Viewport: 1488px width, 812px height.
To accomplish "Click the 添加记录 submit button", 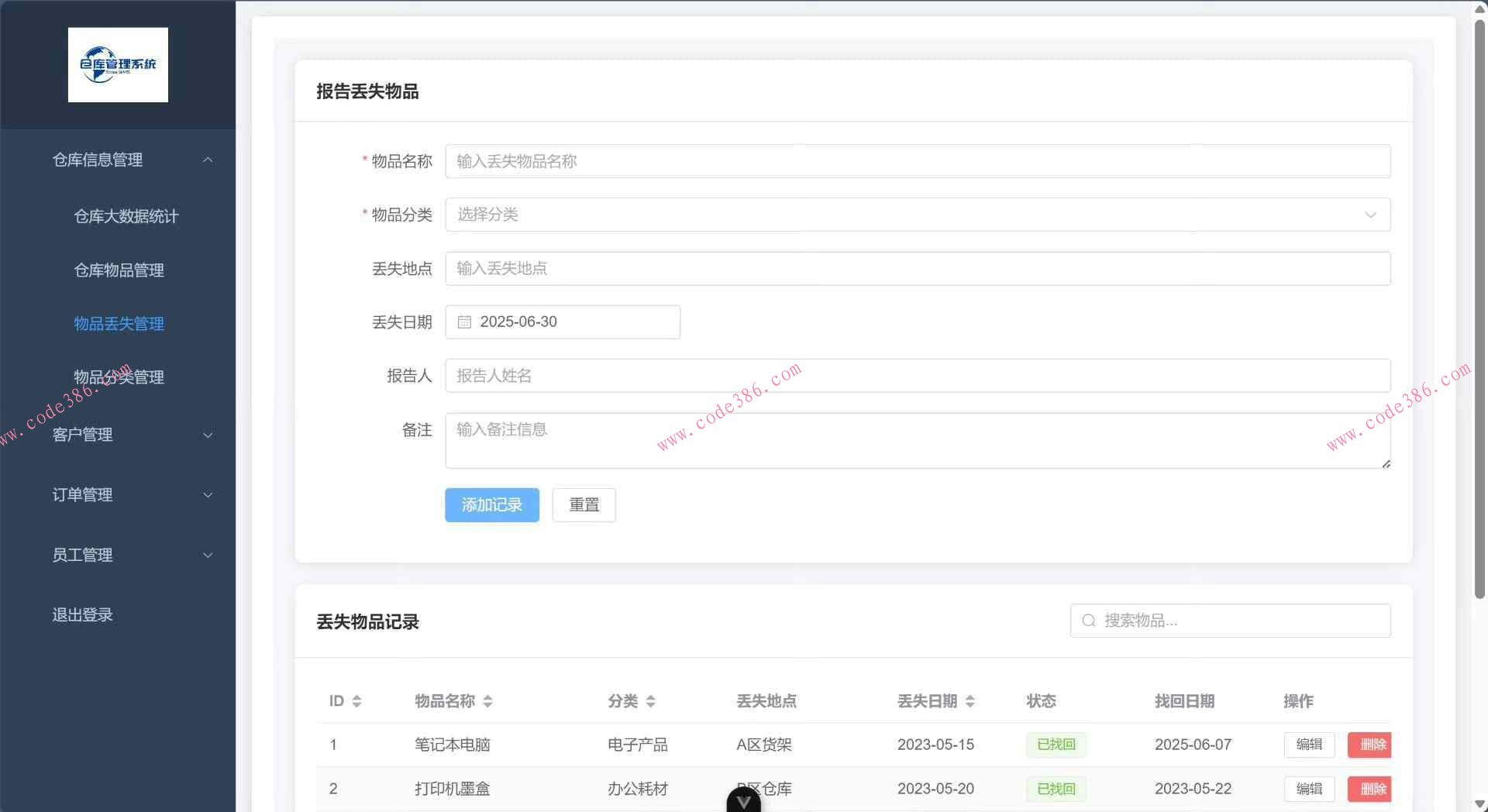I will 491,504.
